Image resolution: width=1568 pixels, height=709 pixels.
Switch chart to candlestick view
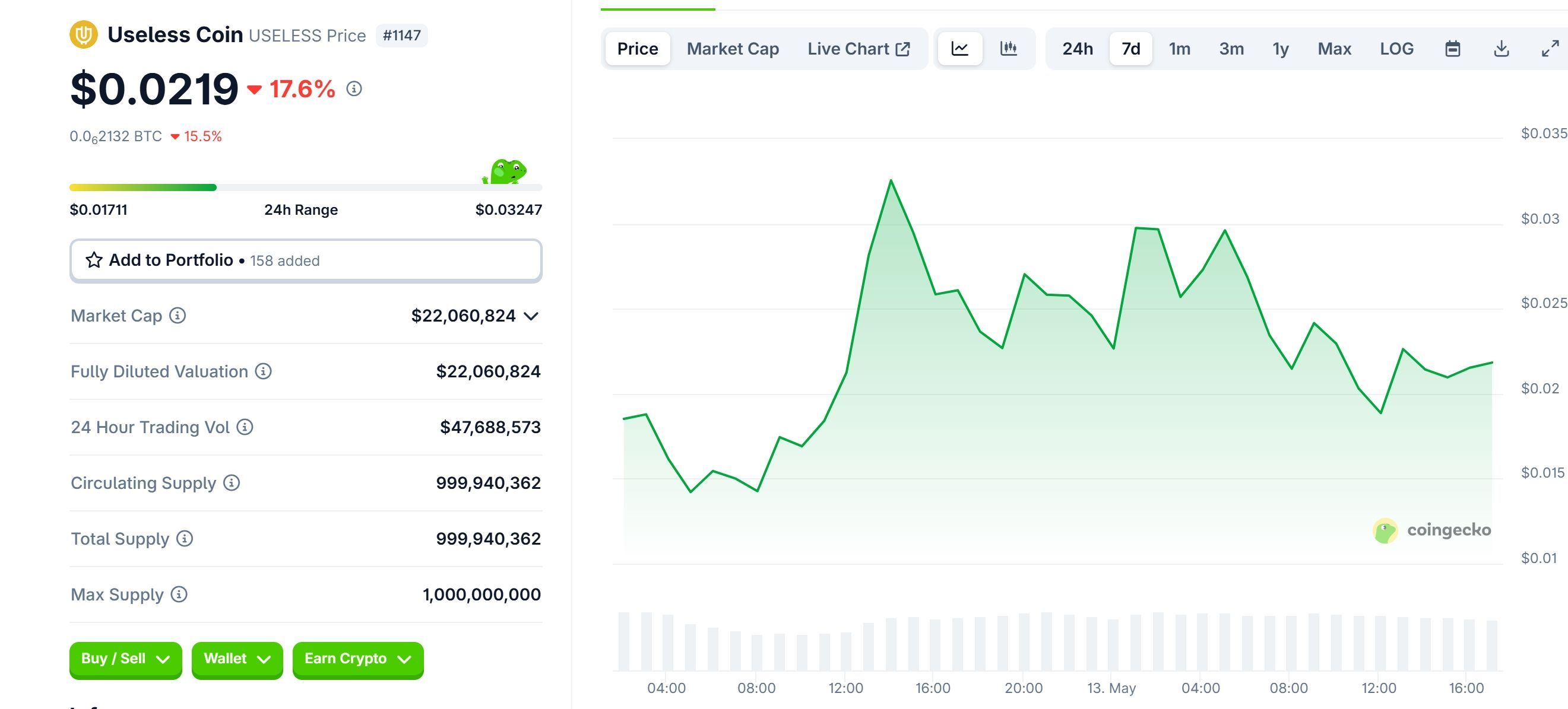[1008, 49]
